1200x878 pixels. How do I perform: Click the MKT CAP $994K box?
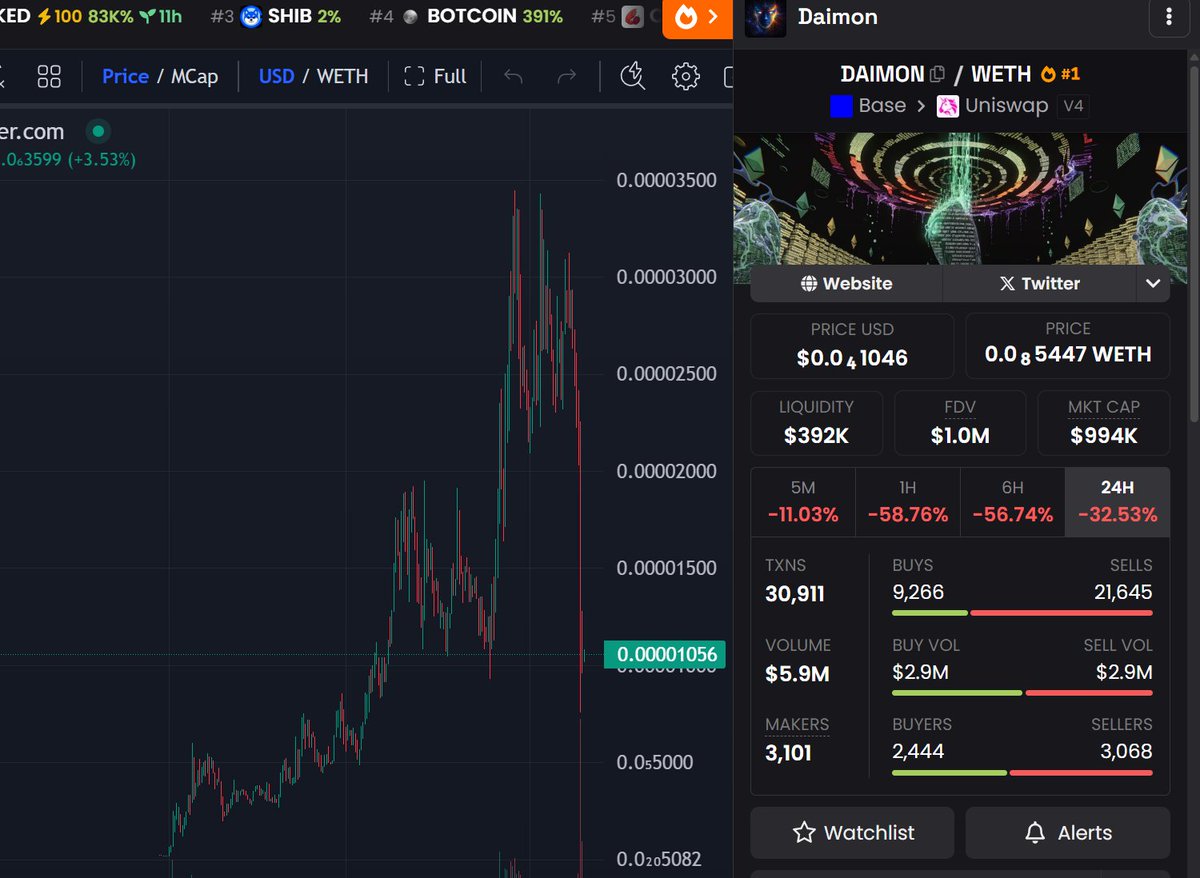[x=1104, y=423]
